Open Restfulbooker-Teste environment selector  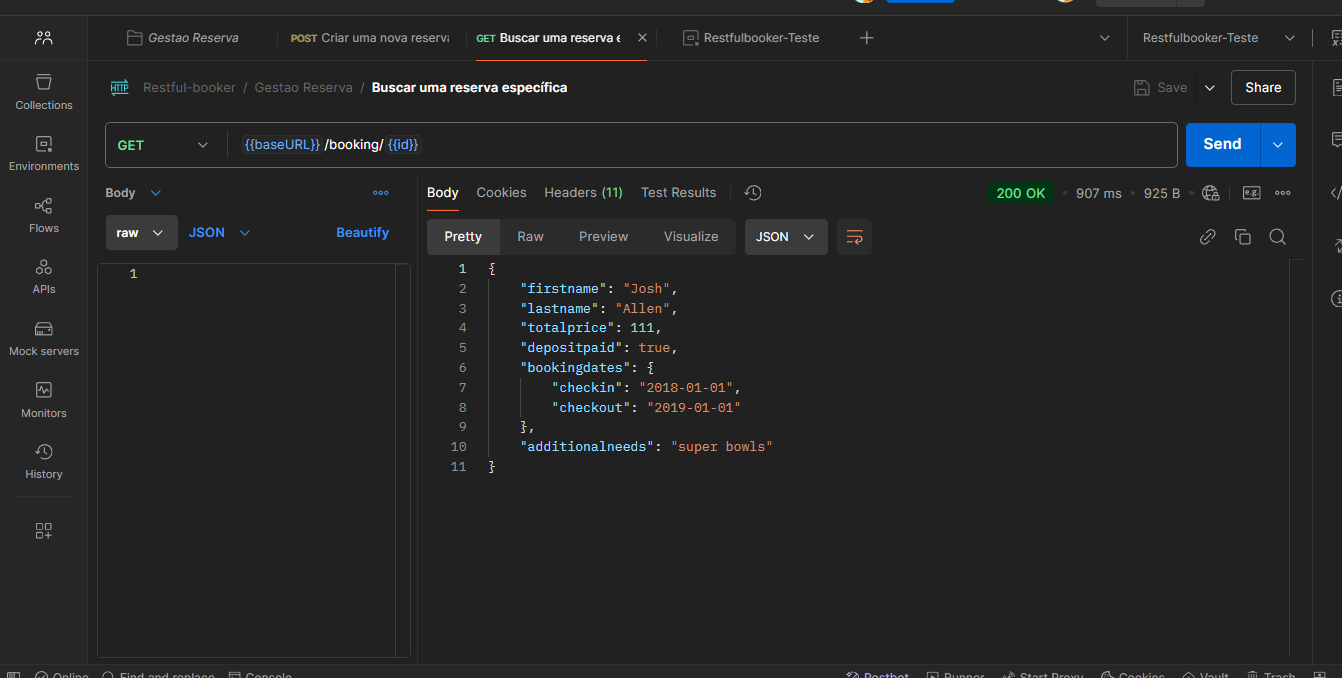click(x=1215, y=38)
